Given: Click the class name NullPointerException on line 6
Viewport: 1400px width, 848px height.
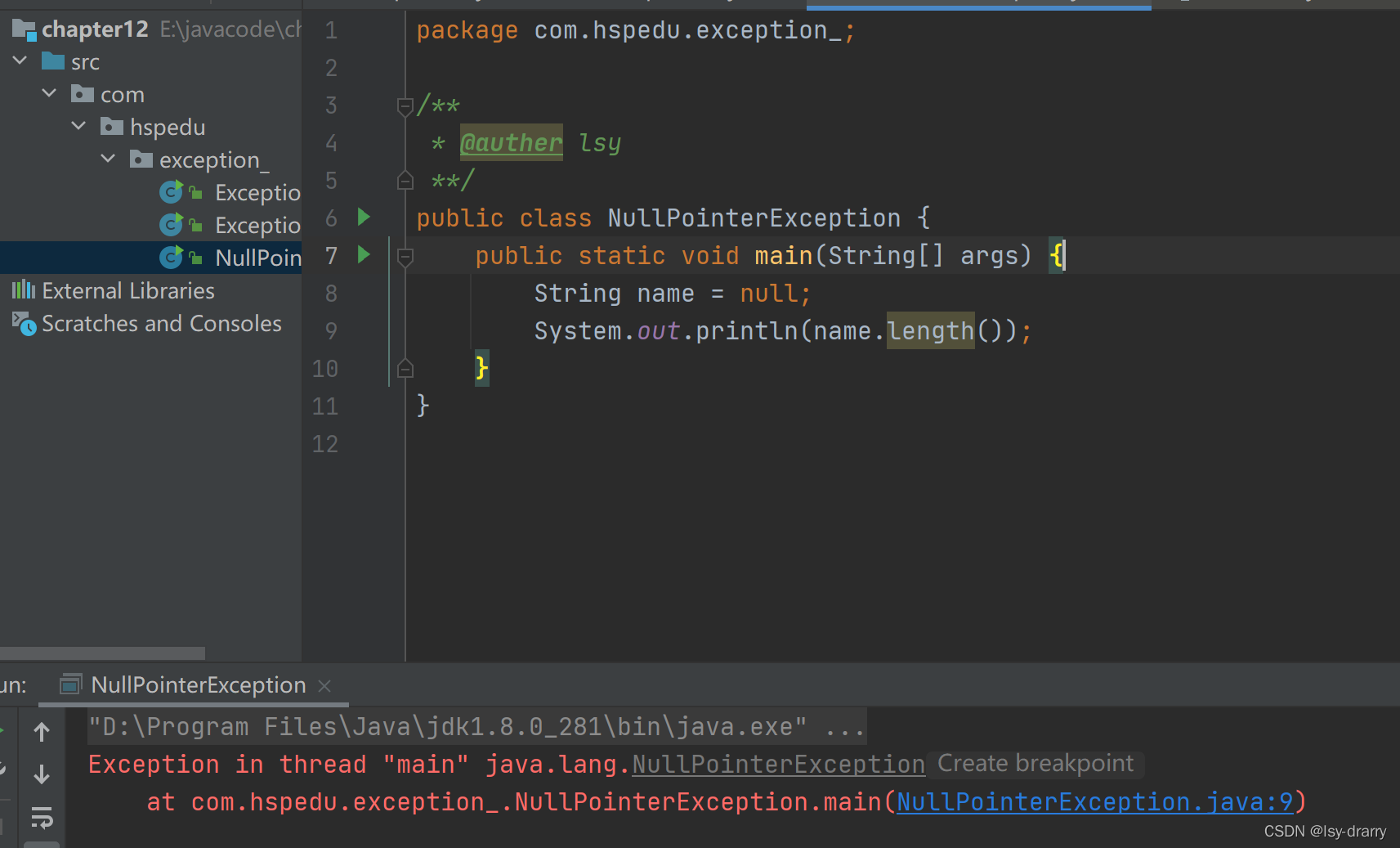Looking at the screenshot, I should (x=754, y=218).
